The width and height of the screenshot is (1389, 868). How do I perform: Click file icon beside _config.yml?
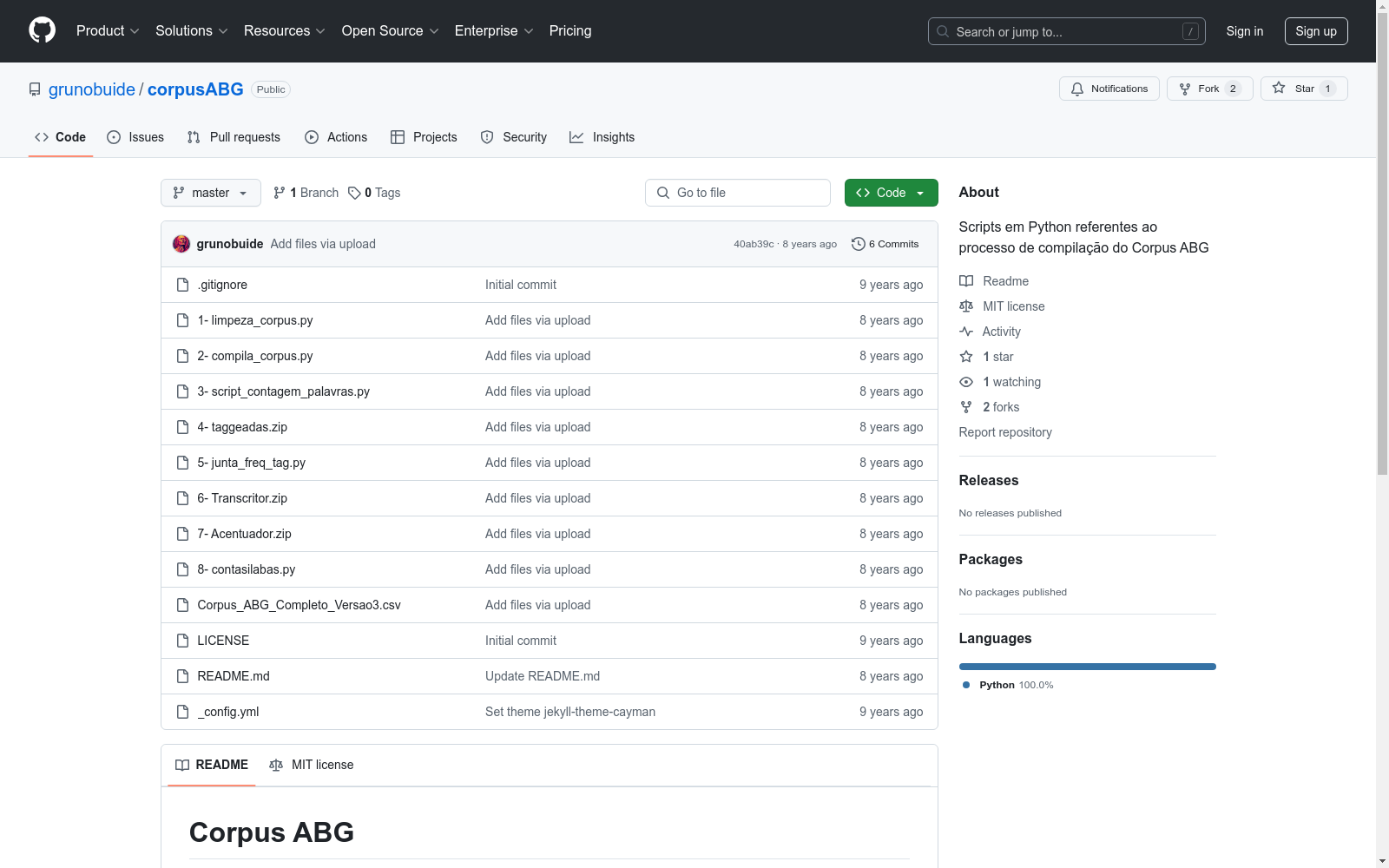182,712
